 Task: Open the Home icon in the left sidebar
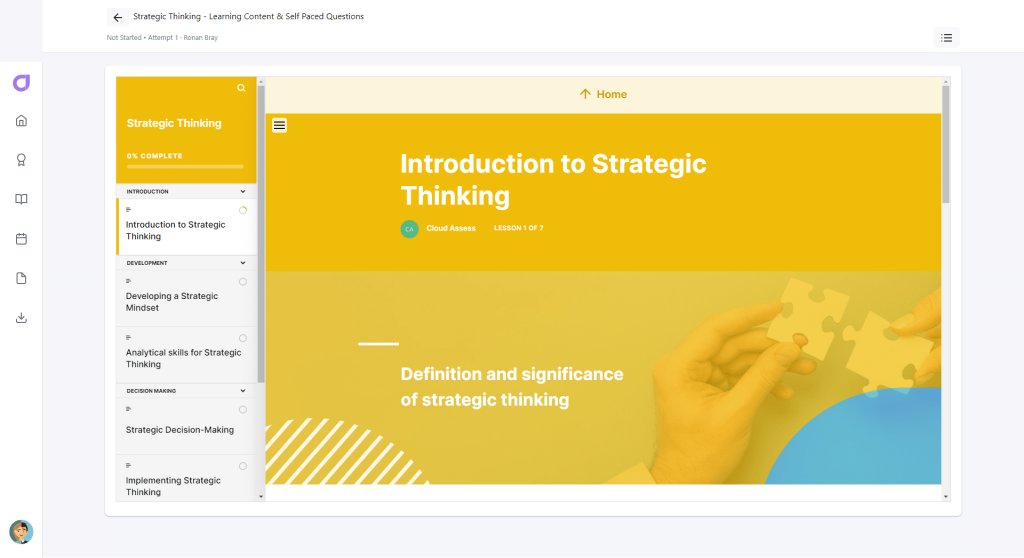tap(22, 121)
